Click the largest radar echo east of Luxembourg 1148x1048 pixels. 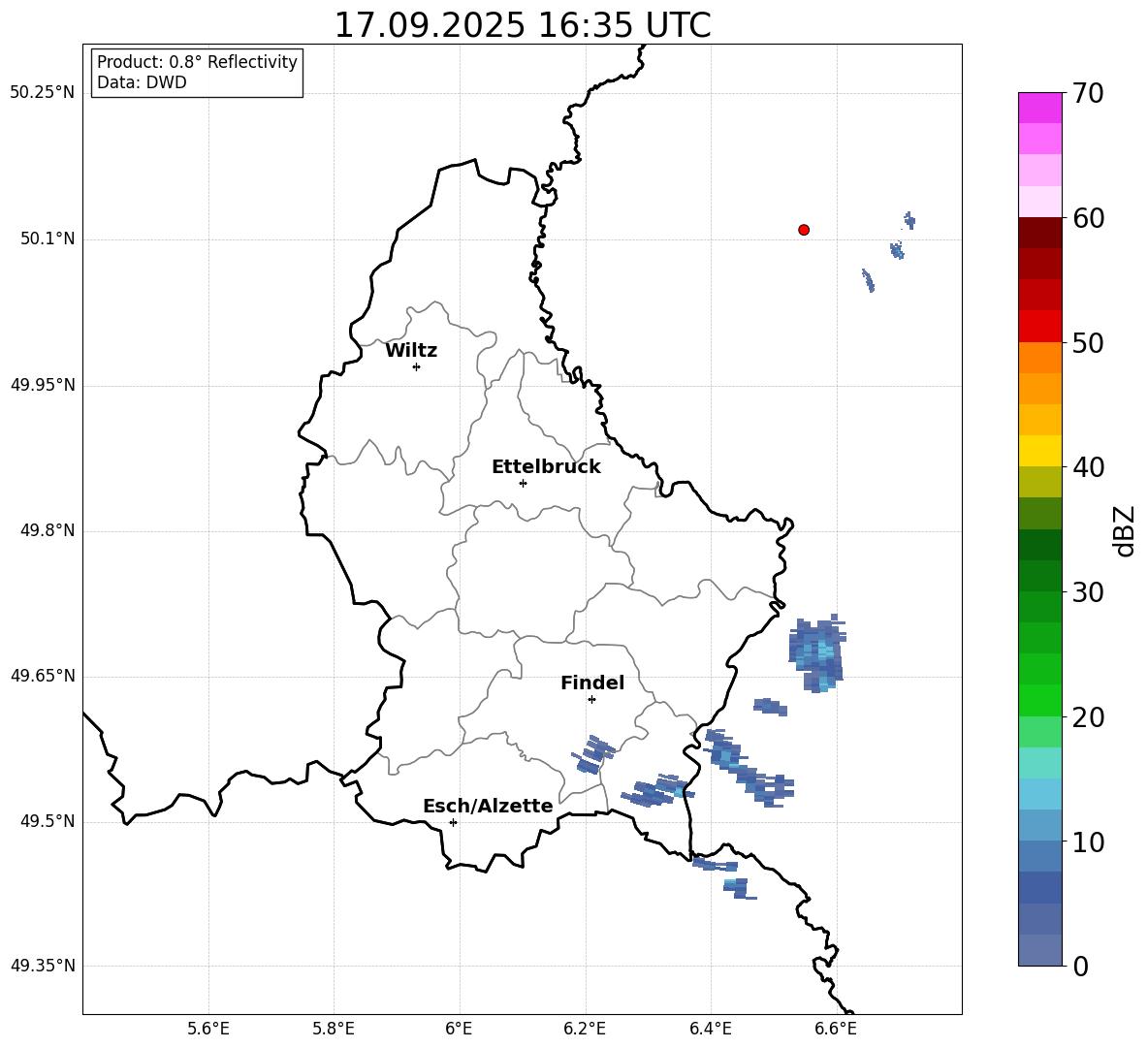[817, 652]
